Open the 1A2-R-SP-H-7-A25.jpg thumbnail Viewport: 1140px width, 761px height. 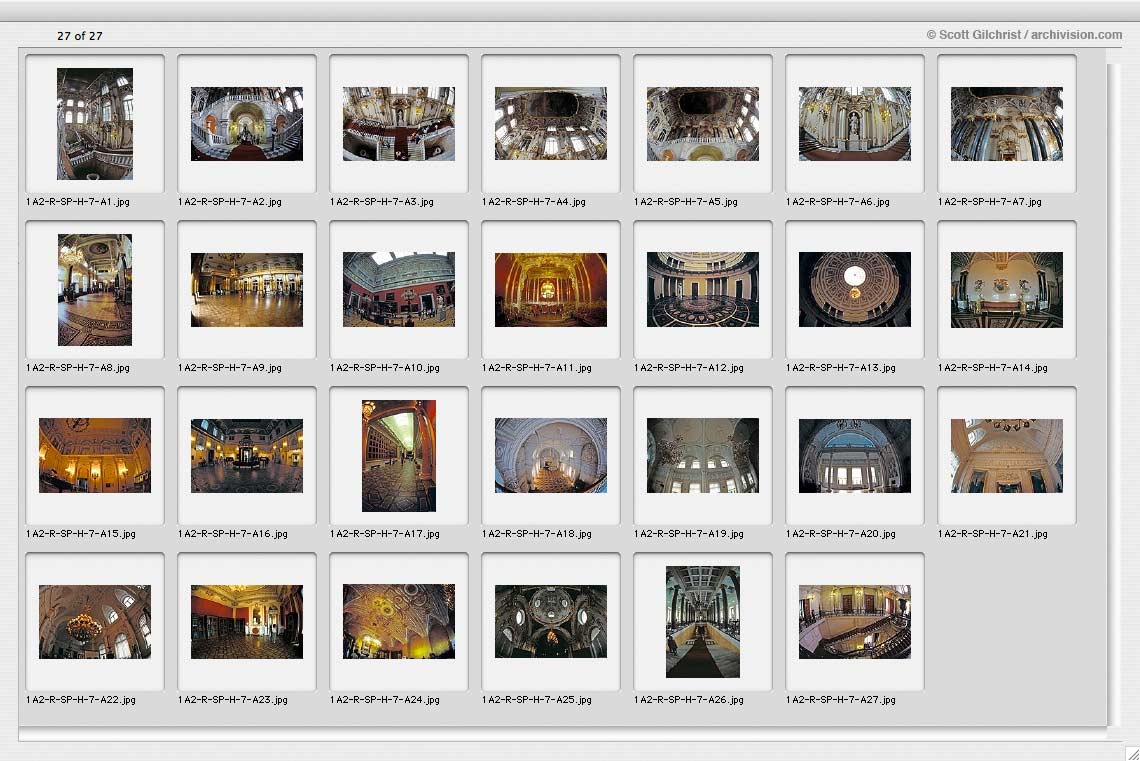coord(550,621)
